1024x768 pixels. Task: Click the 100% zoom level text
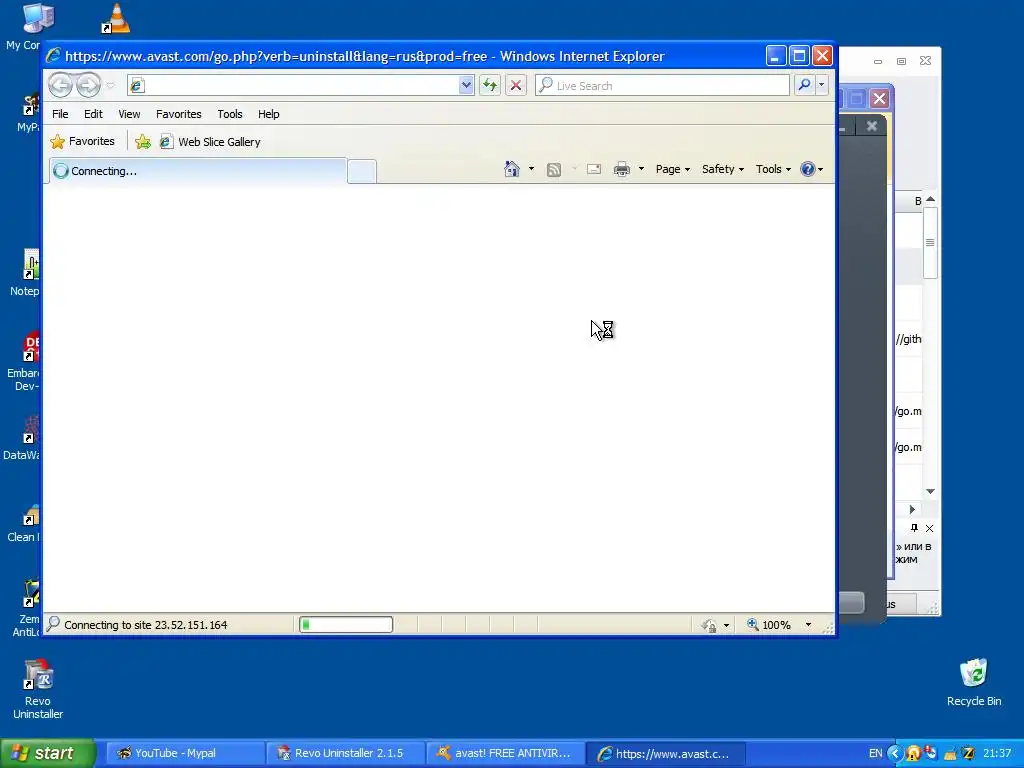tap(776, 625)
